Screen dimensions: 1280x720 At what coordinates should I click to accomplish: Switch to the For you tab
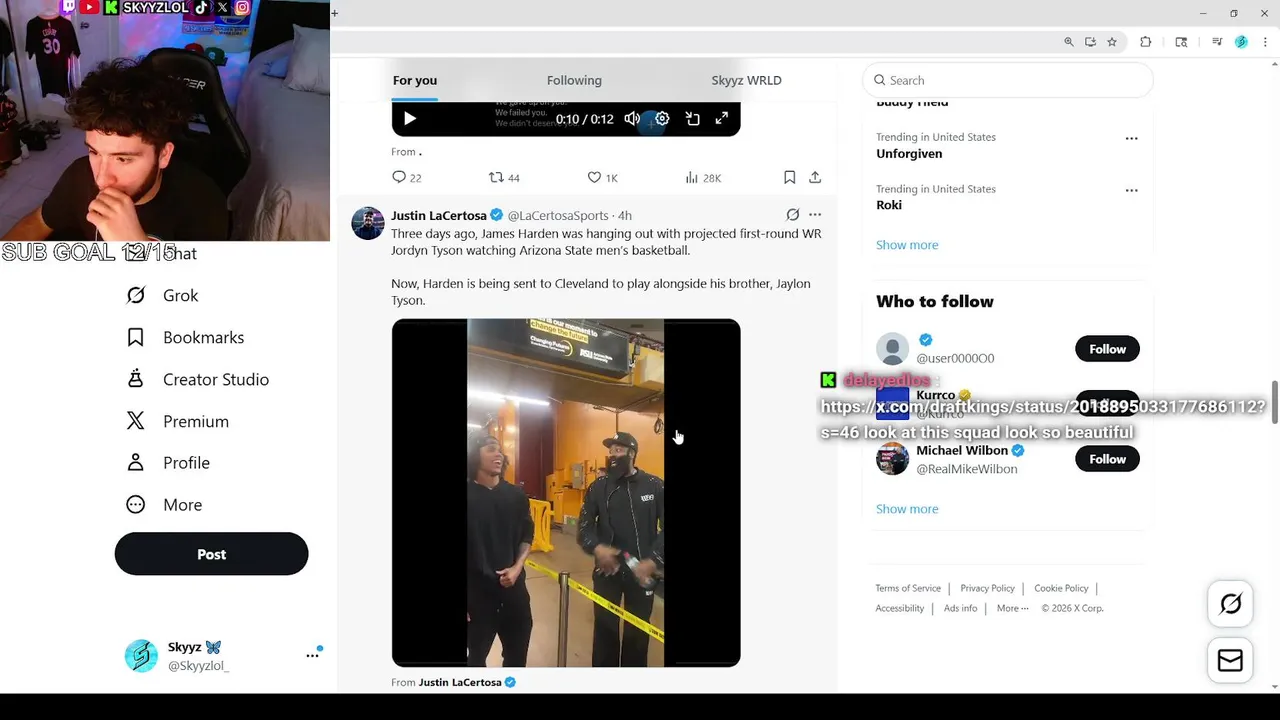[415, 80]
